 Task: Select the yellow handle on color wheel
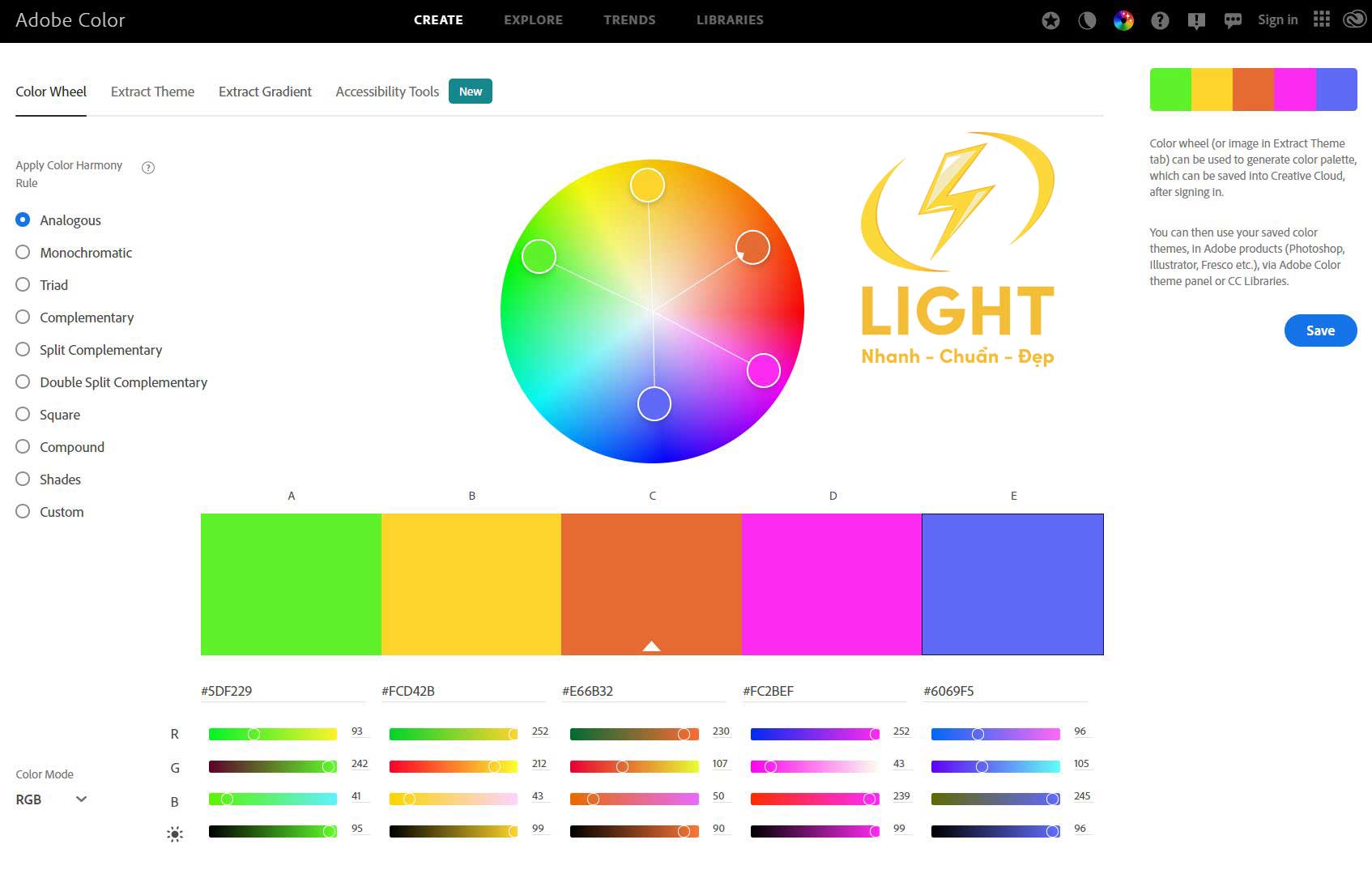tap(648, 185)
